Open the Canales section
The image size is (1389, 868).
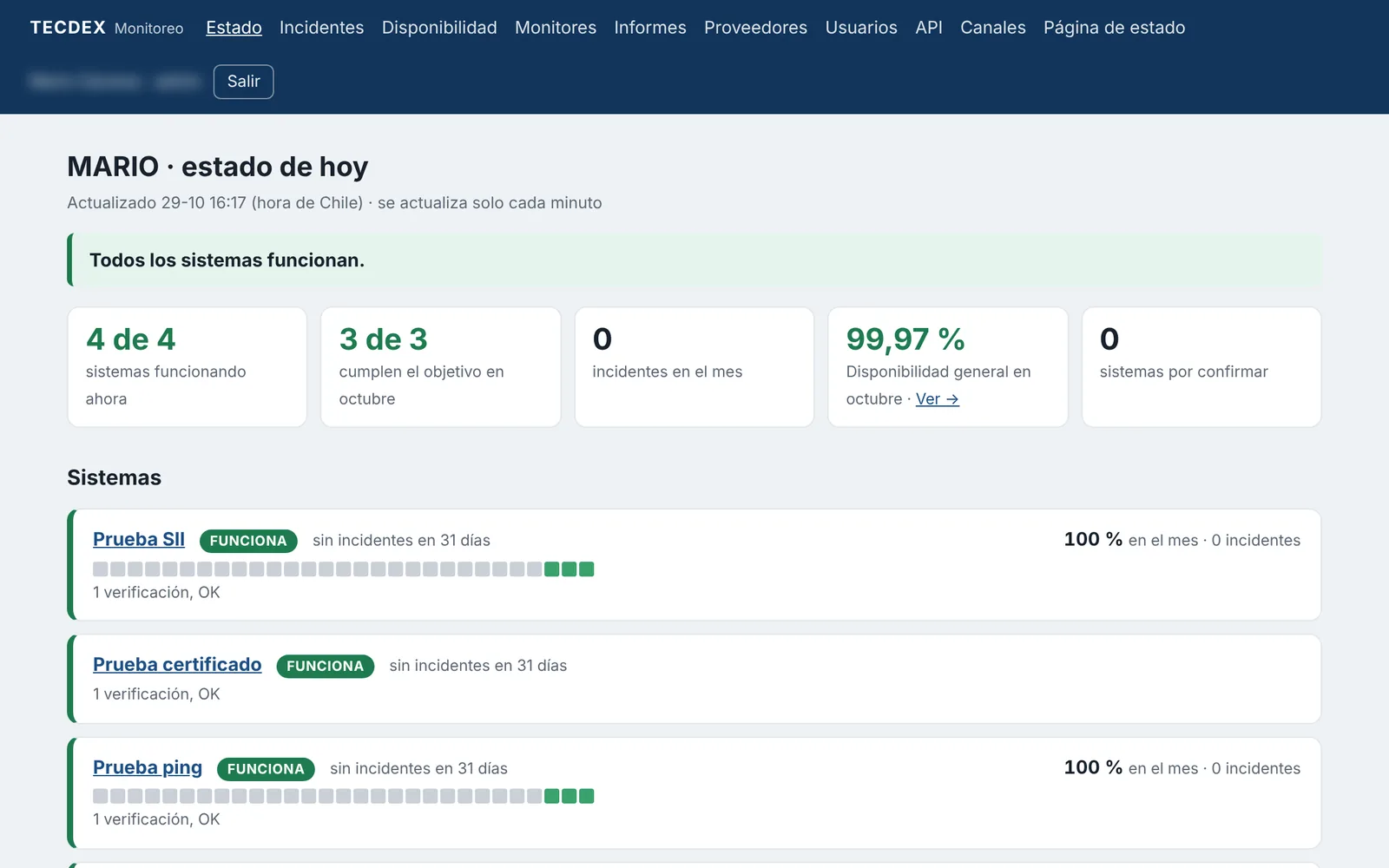click(x=993, y=28)
